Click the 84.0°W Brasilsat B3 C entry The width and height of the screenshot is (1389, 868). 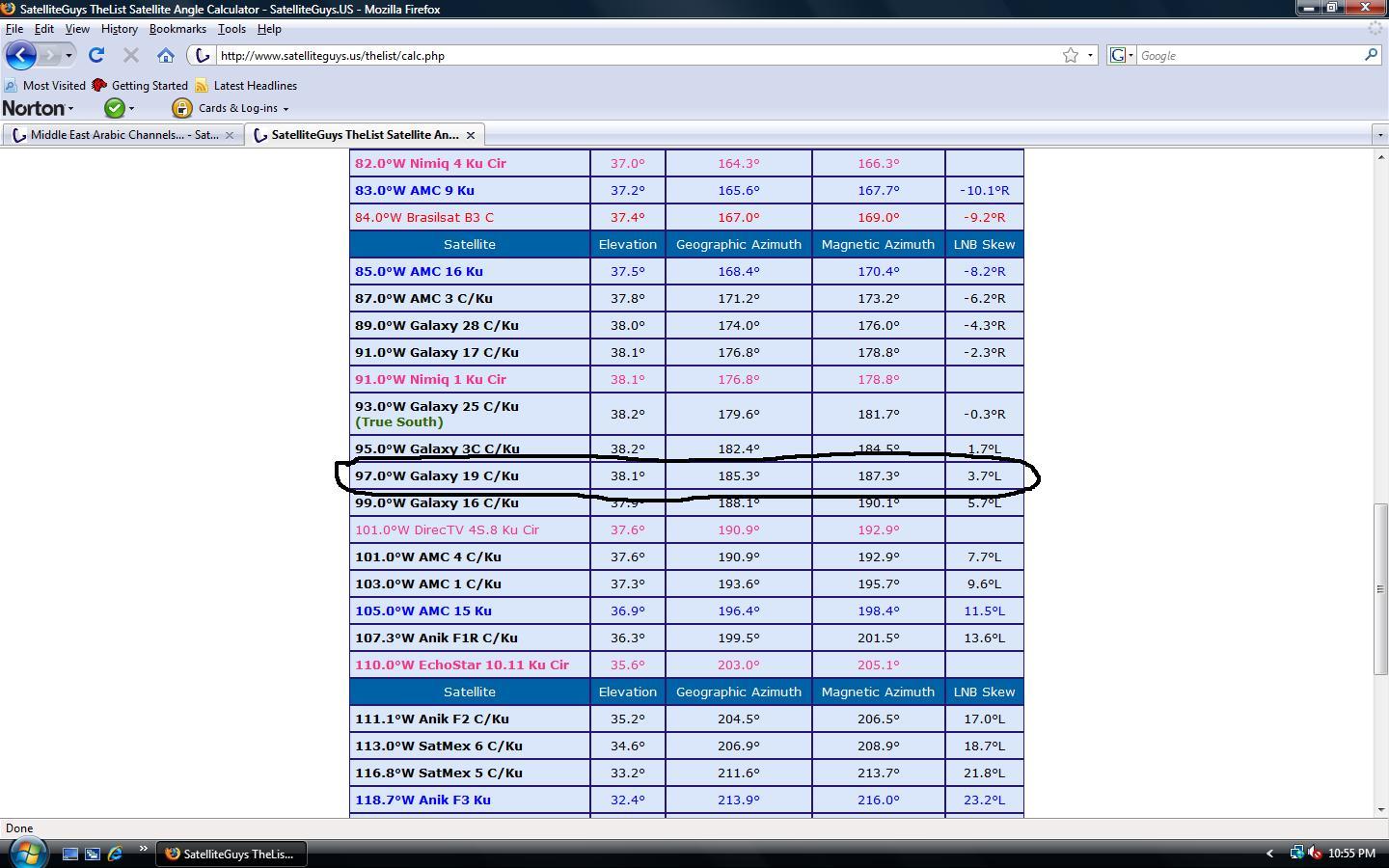(x=424, y=217)
